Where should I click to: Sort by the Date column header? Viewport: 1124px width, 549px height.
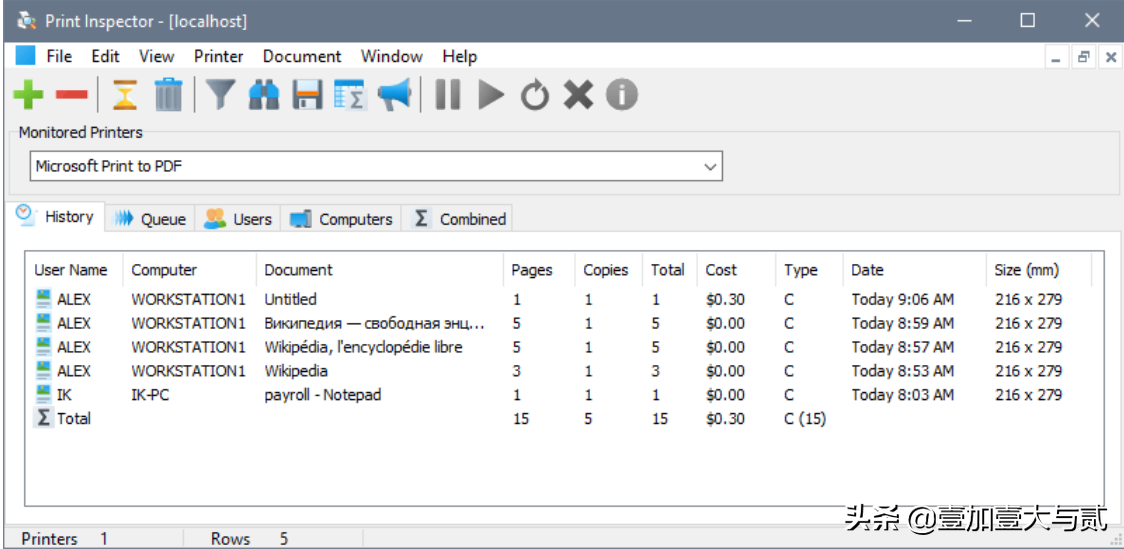pyautogui.click(x=867, y=270)
